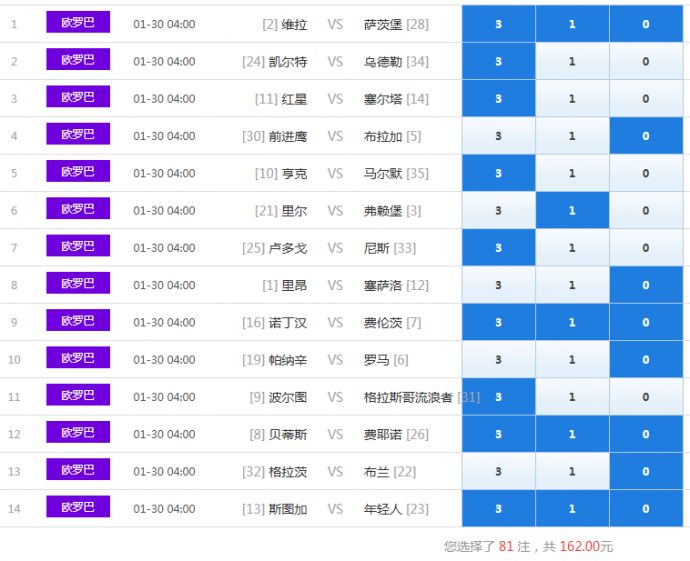The width and height of the screenshot is (690, 561).
Task: Select 3 for 帕纳辛 vs 罗马
Action: point(498,360)
